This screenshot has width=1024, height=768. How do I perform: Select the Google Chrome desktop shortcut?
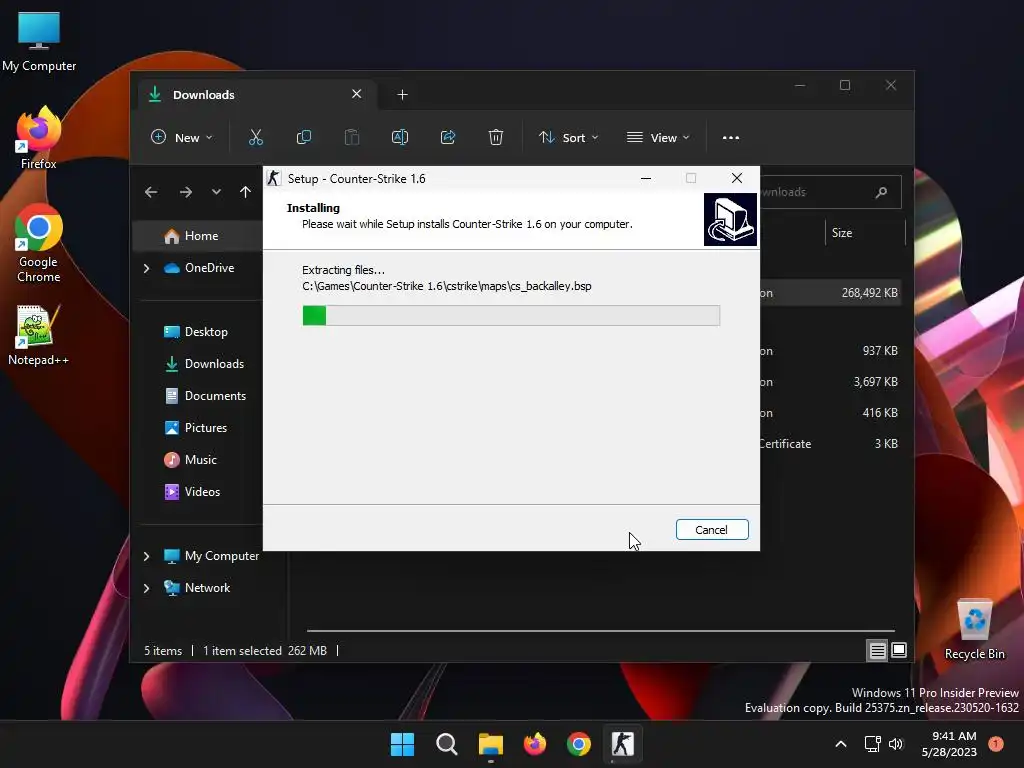pyautogui.click(x=39, y=244)
